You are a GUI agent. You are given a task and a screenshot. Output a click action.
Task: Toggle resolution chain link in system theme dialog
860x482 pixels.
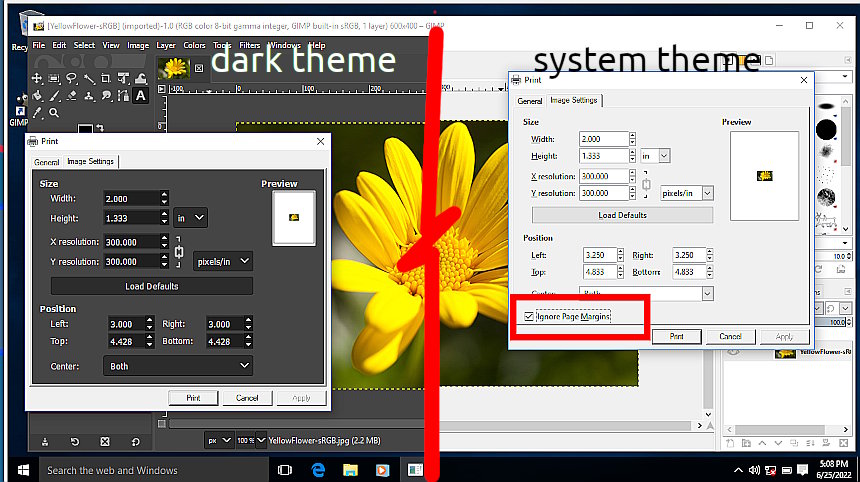[646, 184]
